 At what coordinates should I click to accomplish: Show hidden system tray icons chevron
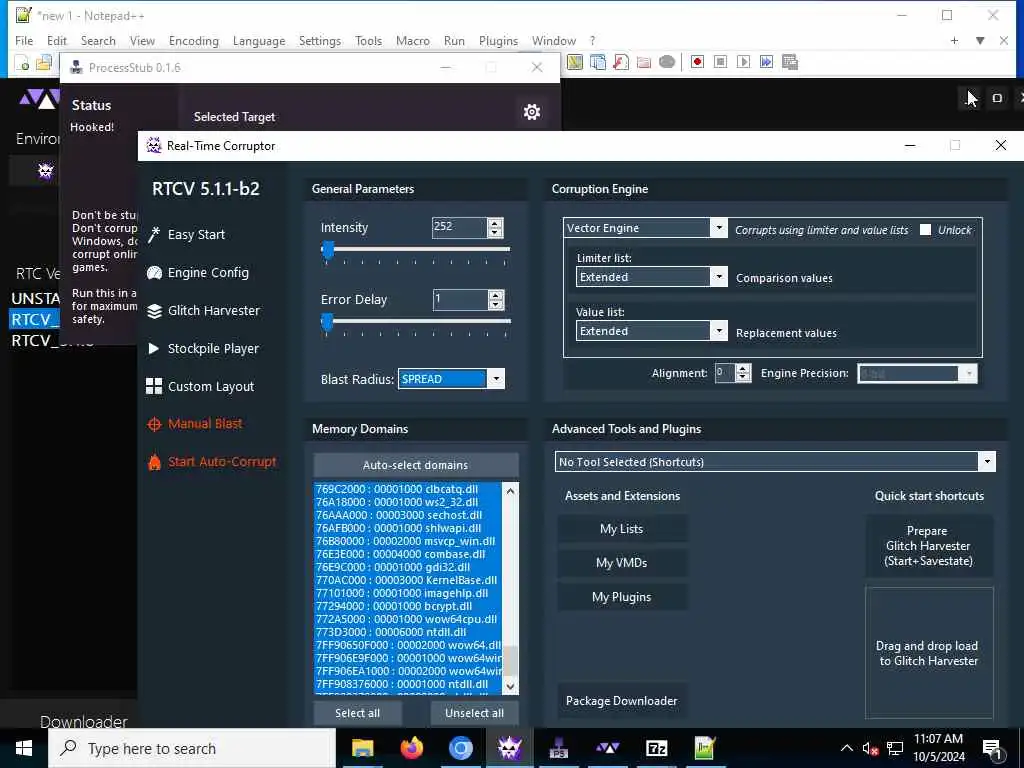click(846, 748)
